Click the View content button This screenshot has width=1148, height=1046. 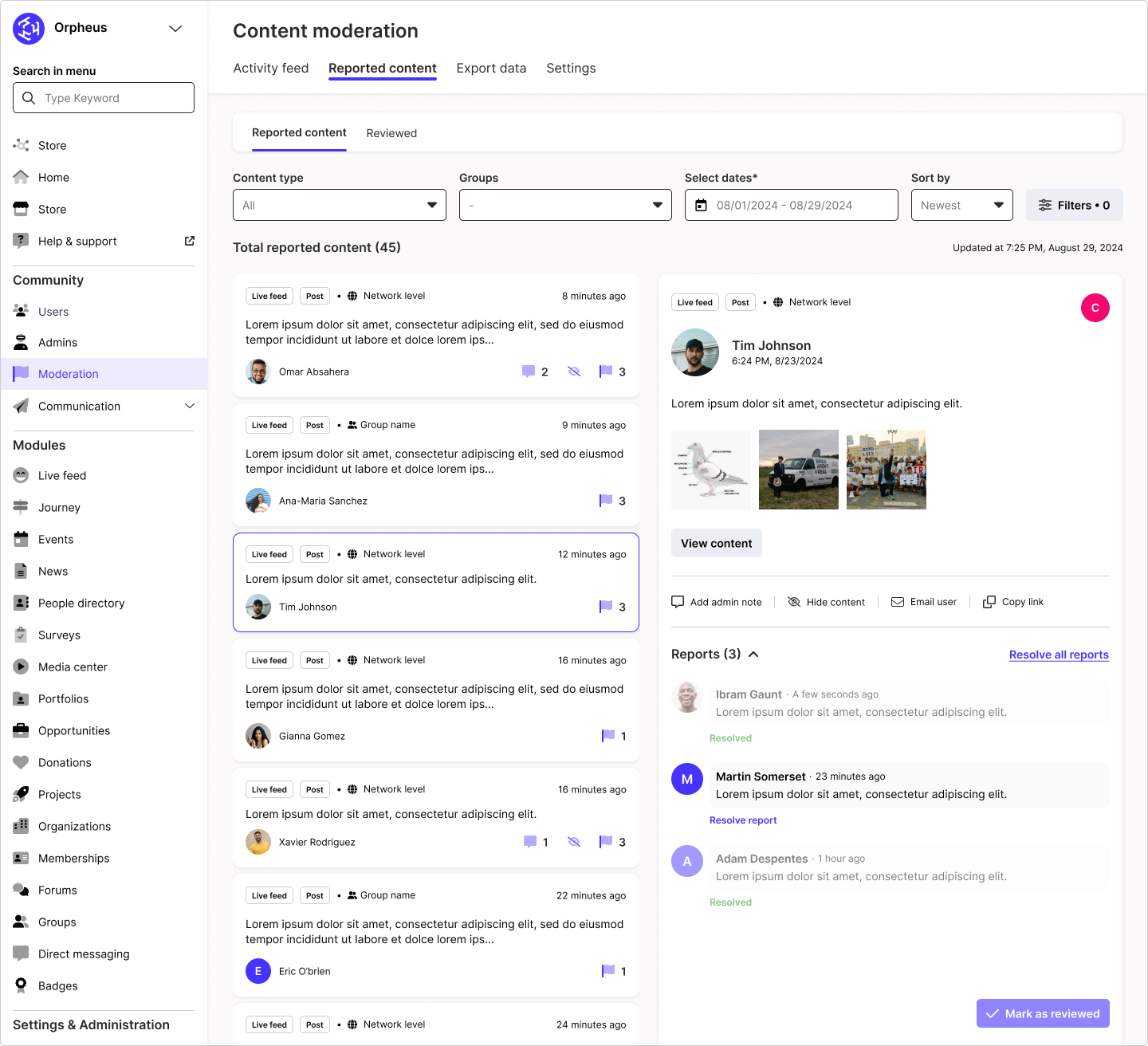717,543
